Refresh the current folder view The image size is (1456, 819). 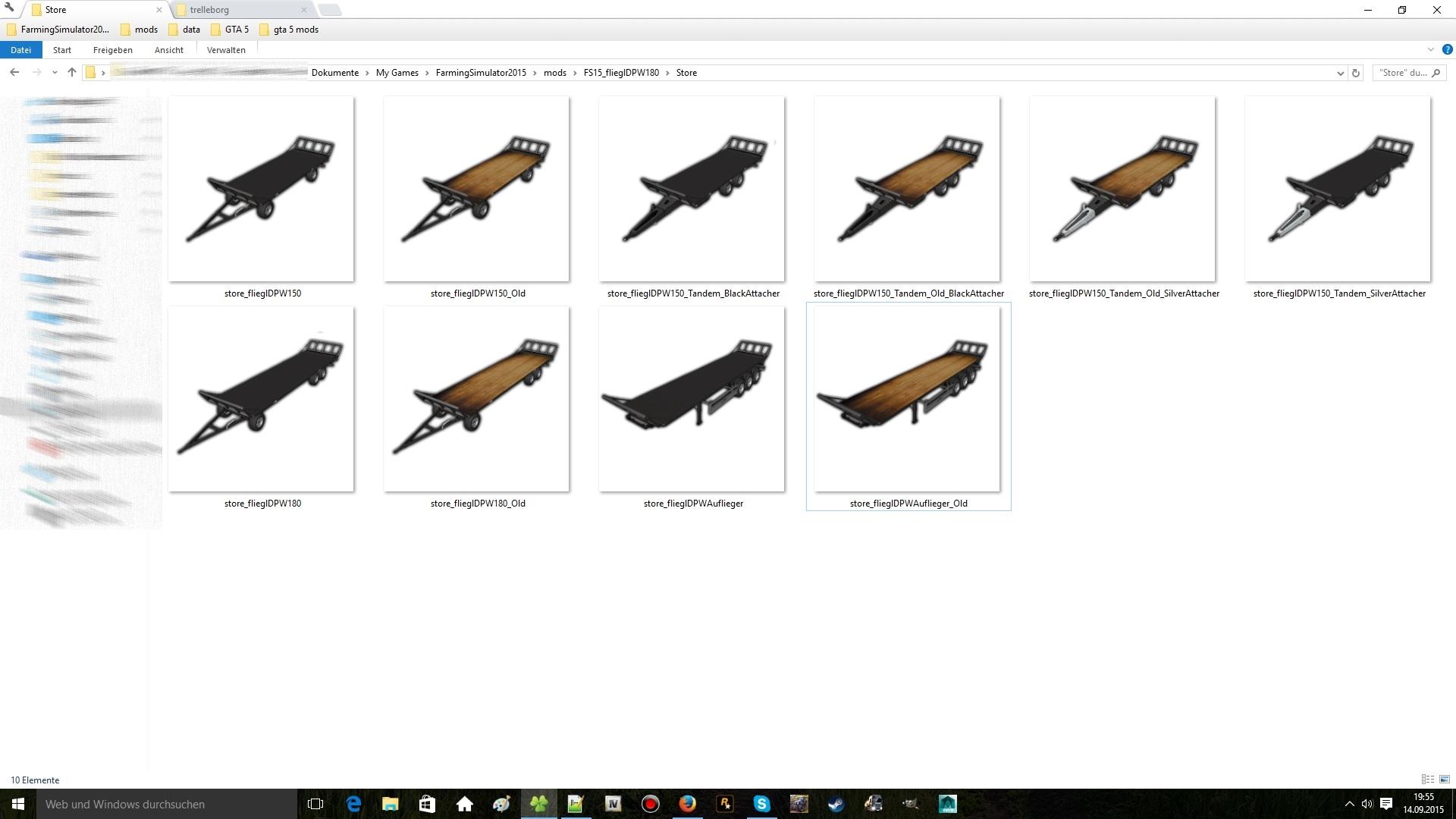(1356, 73)
